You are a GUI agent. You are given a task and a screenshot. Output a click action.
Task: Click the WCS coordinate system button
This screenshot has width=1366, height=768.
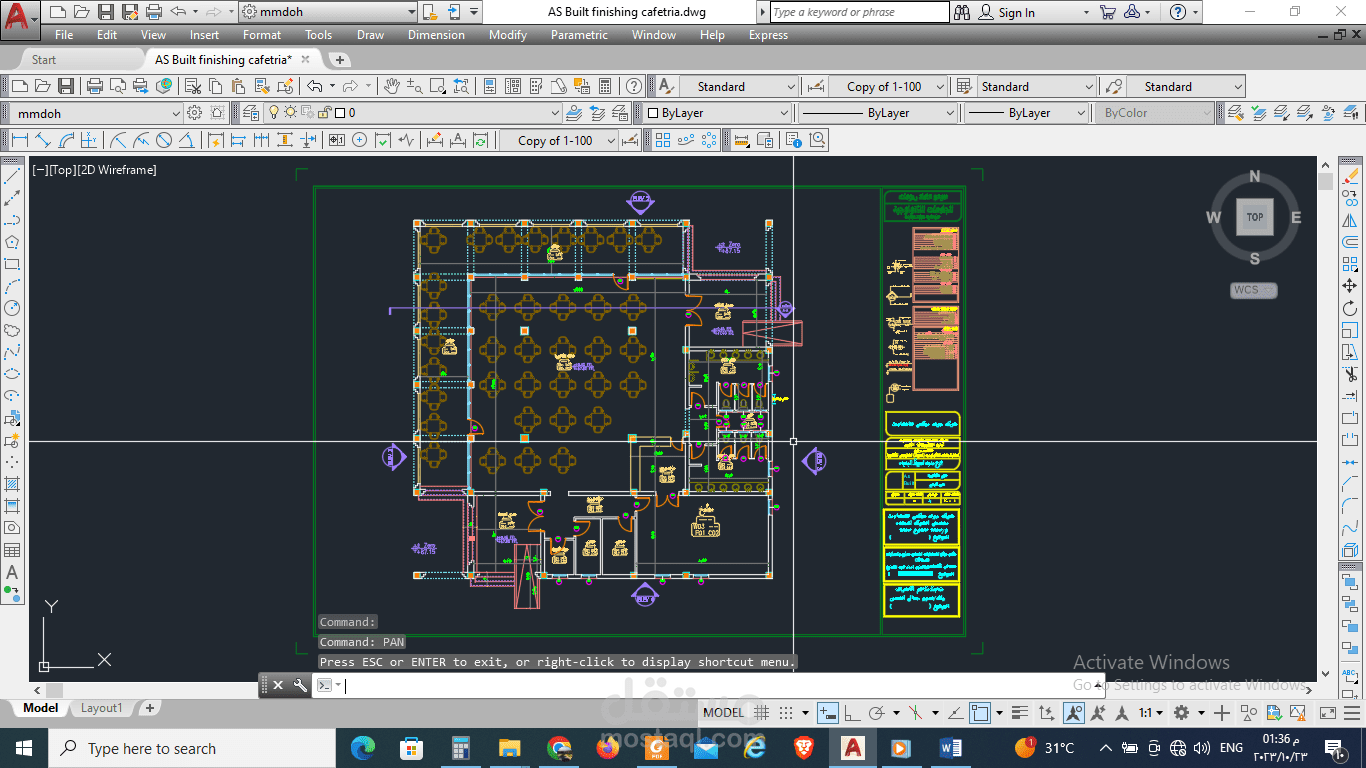click(x=1254, y=290)
